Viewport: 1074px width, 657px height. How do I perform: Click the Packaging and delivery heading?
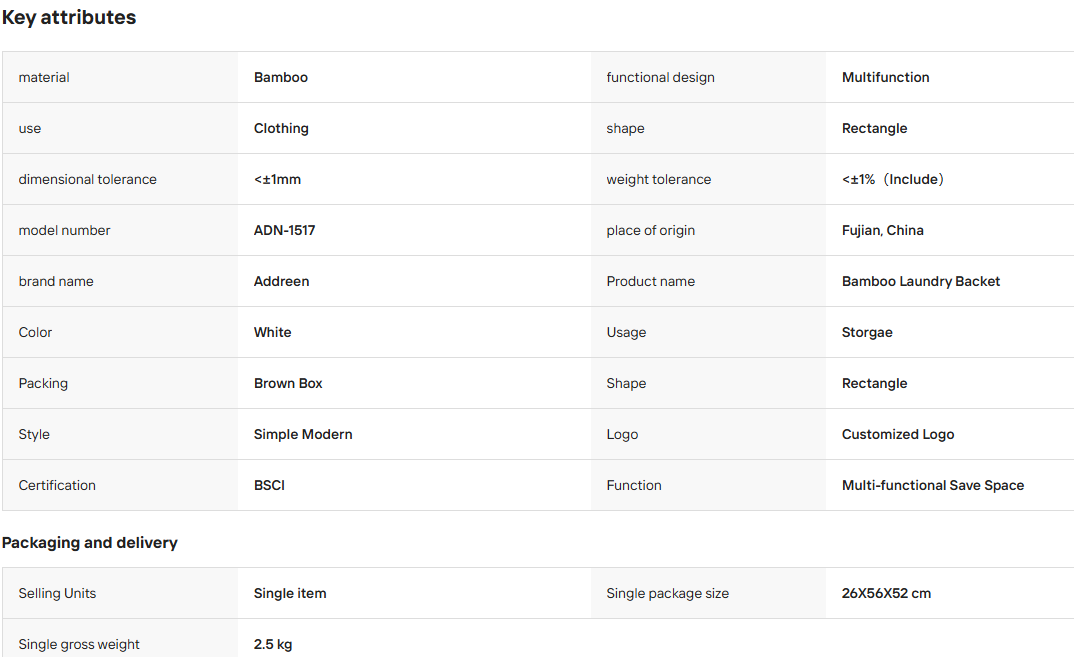coord(90,543)
